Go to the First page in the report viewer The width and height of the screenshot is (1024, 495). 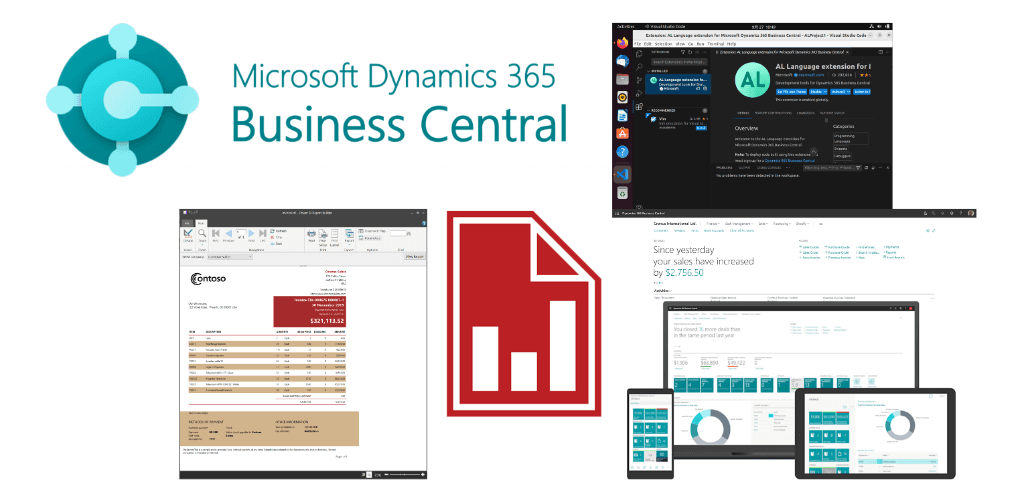pos(216,235)
